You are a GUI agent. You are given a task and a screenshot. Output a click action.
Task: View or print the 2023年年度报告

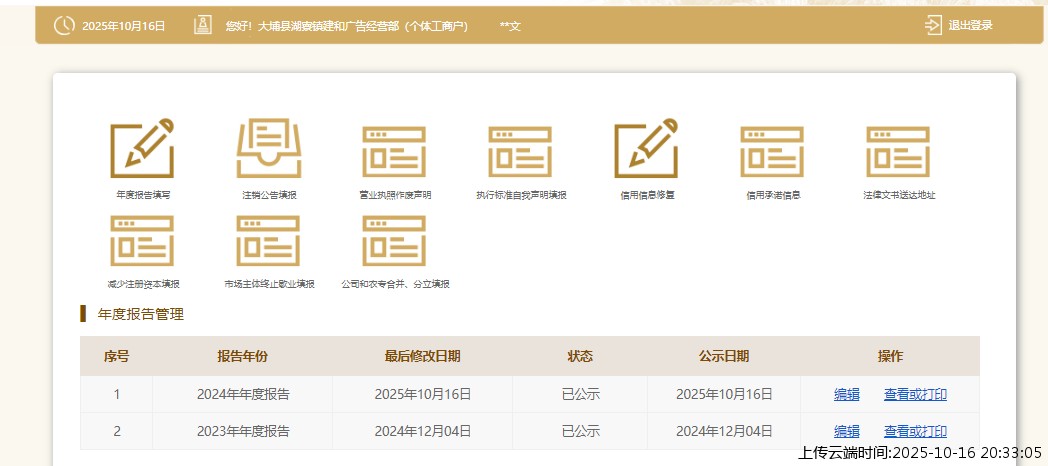[x=915, y=431]
